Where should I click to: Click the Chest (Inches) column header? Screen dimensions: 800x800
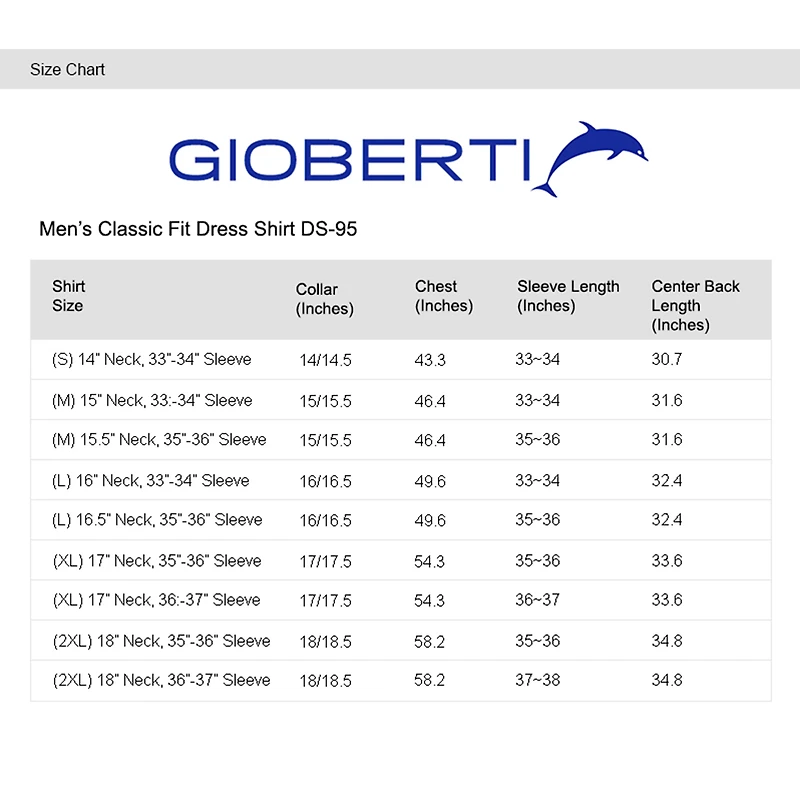click(444, 296)
